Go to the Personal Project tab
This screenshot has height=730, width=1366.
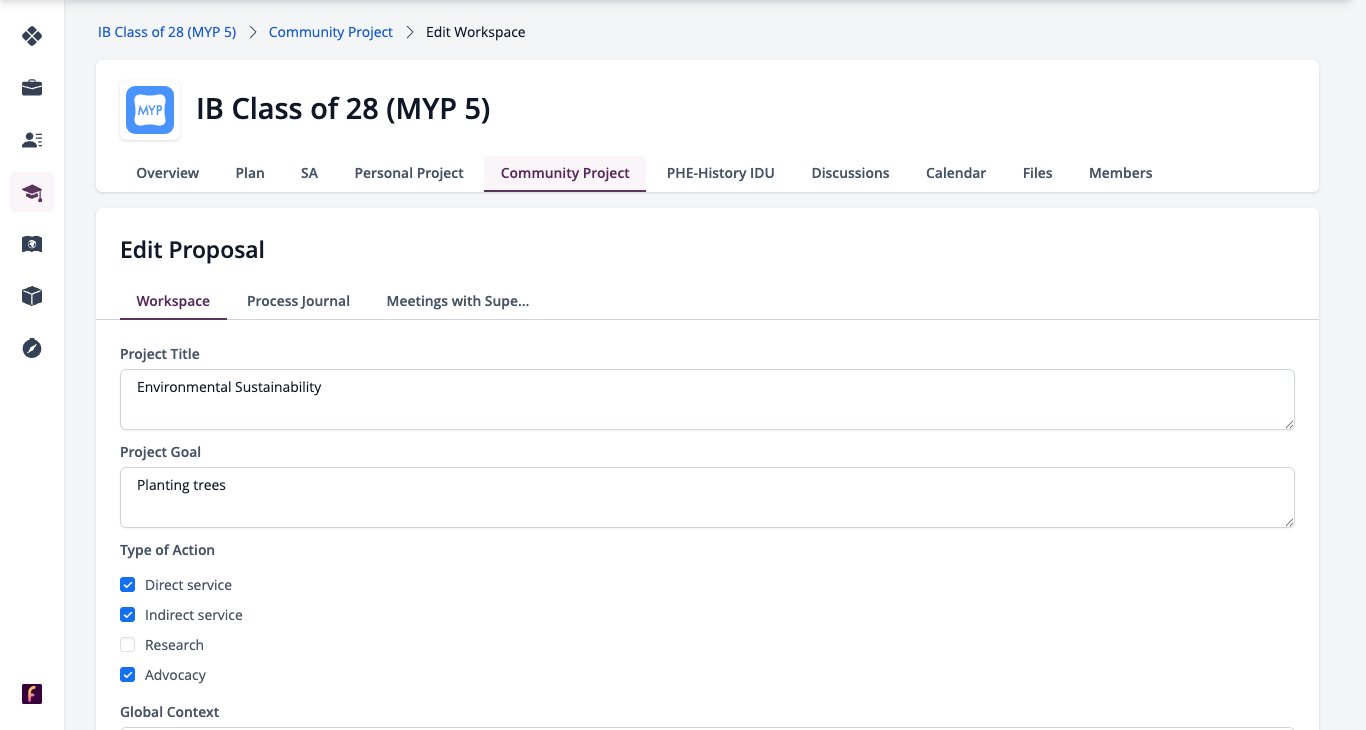click(409, 173)
